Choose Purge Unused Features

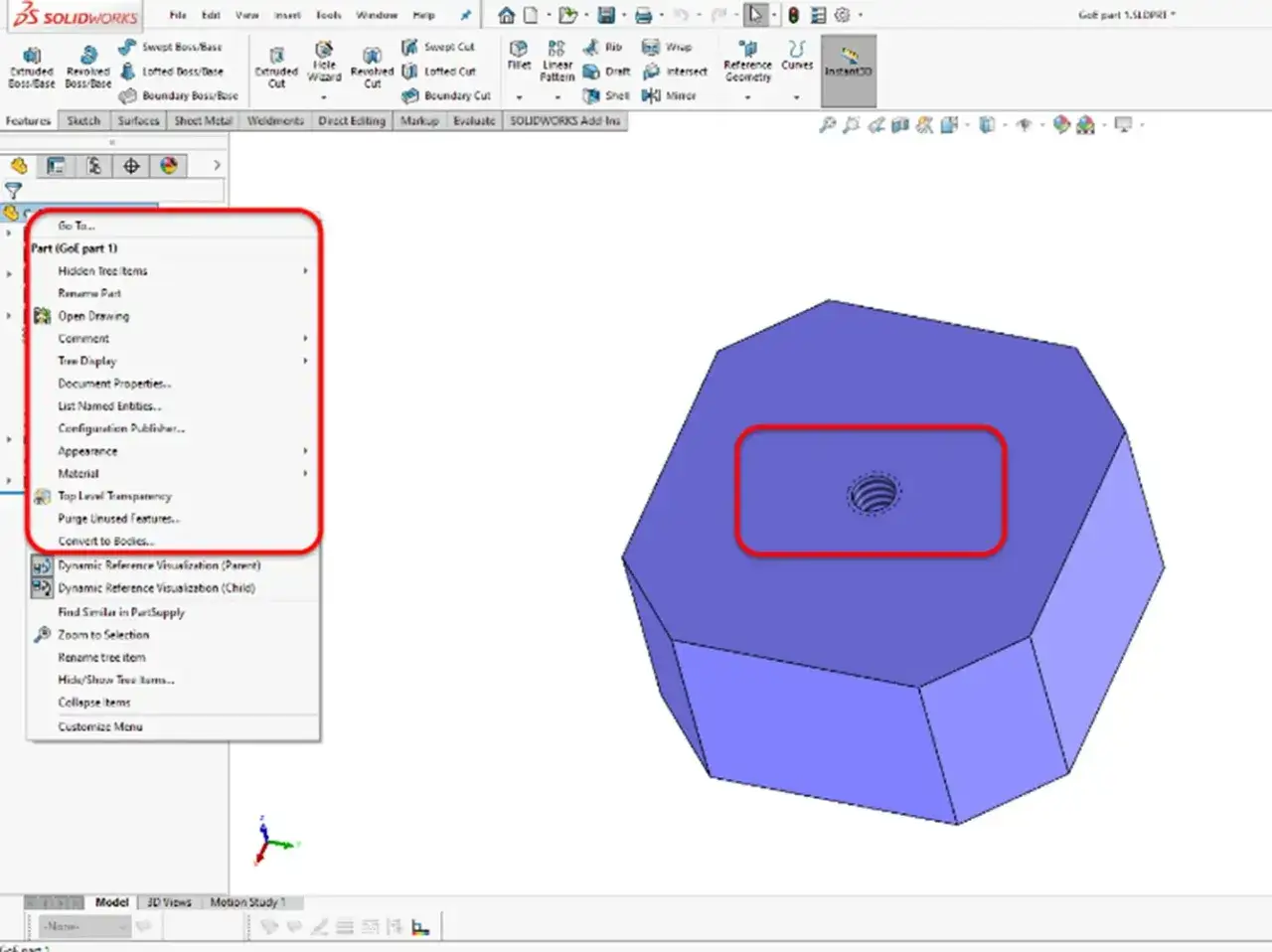[x=118, y=519]
